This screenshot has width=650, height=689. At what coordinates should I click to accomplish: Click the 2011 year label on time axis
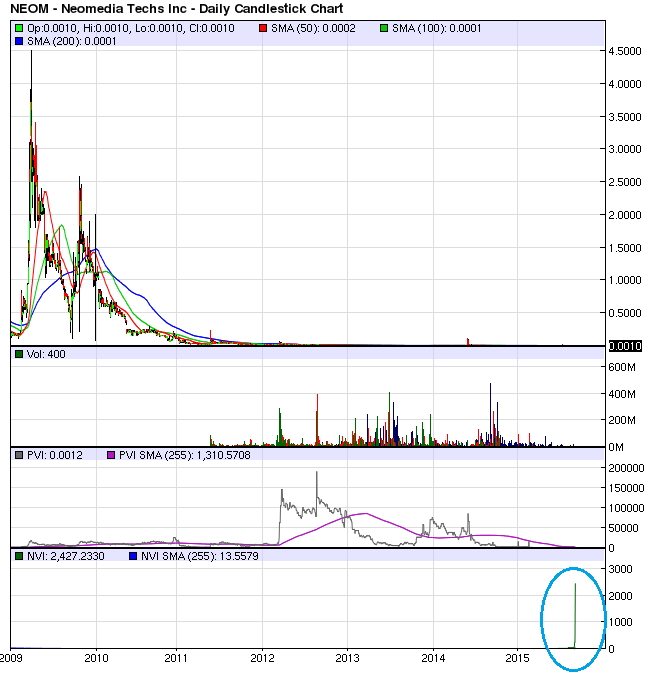pyautogui.click(x=176, y=658)
